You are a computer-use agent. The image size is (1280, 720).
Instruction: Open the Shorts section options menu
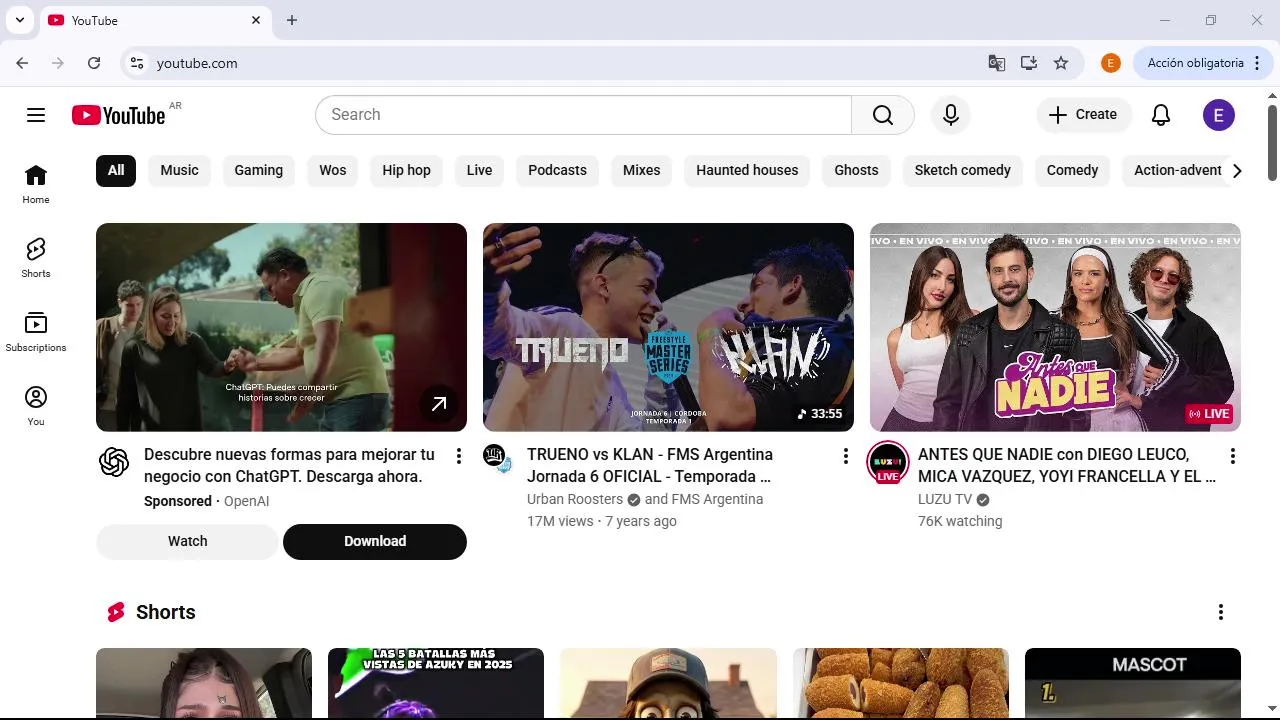coord(1221,612)
